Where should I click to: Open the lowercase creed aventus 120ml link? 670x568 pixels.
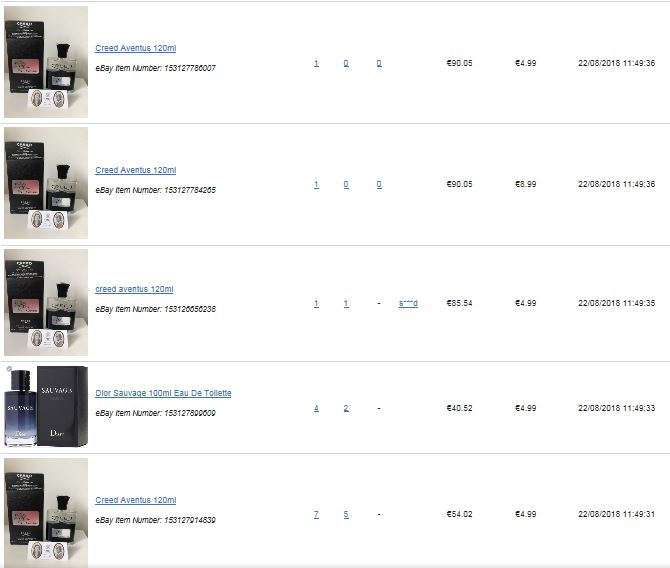(x=134, y=289)
